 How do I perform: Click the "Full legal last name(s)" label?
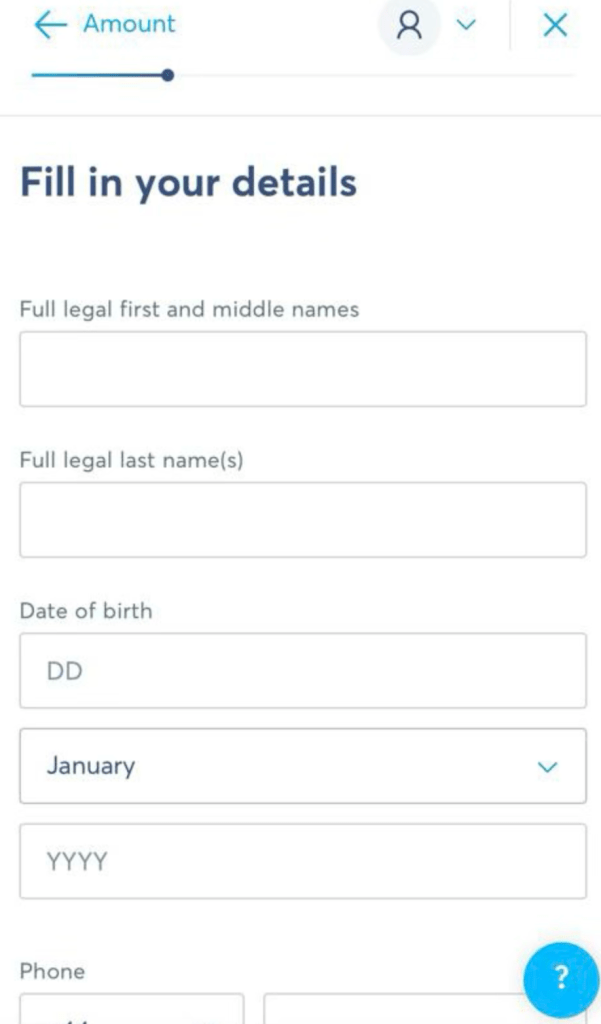click(x=131, y=460)
